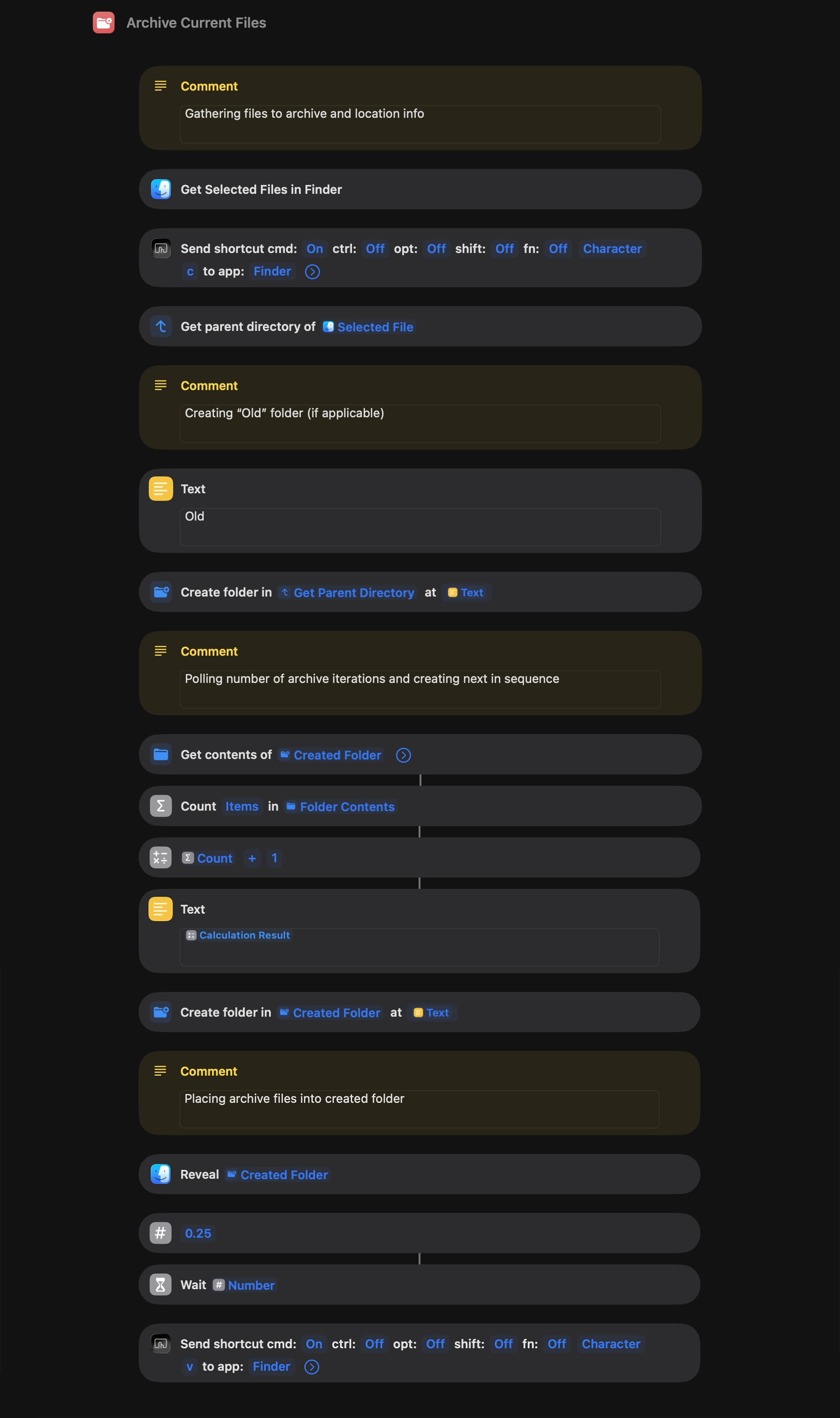This screenshot has width=840, height=1418.
Task: Click the text field containing Old
Action: pos(420,527)
